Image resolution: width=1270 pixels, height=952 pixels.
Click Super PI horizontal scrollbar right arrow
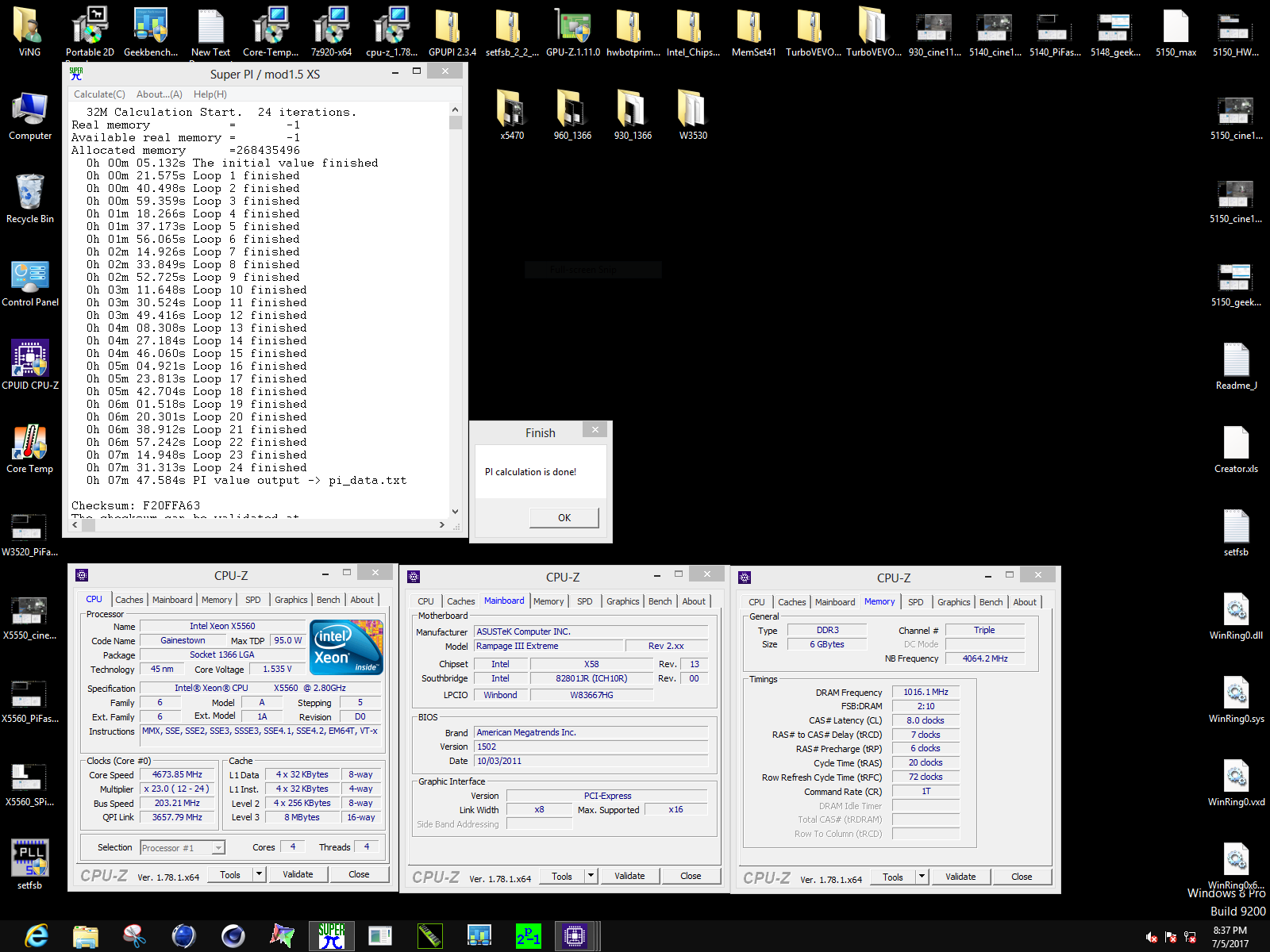tap(442, 524)
